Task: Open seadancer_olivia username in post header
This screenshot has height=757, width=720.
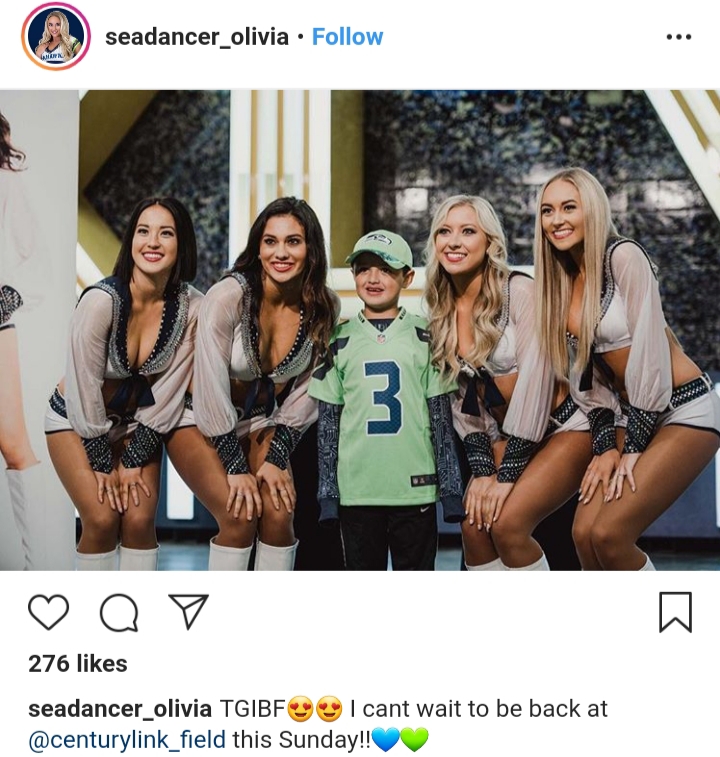Action: pyautogui.click(x=197, y=37)
